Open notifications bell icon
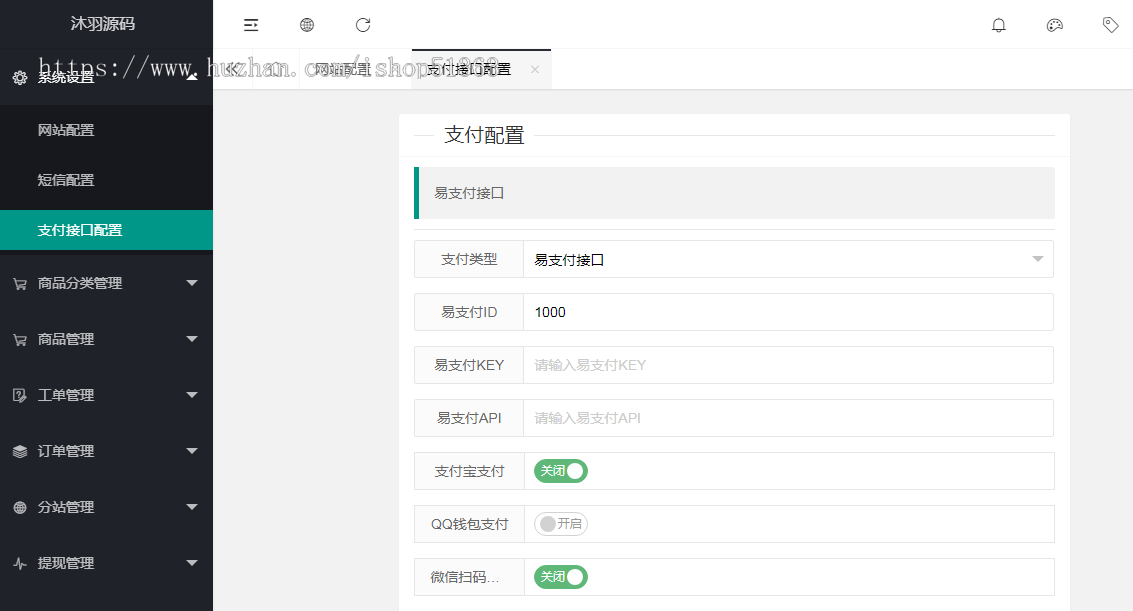 (x=999, y=25)
